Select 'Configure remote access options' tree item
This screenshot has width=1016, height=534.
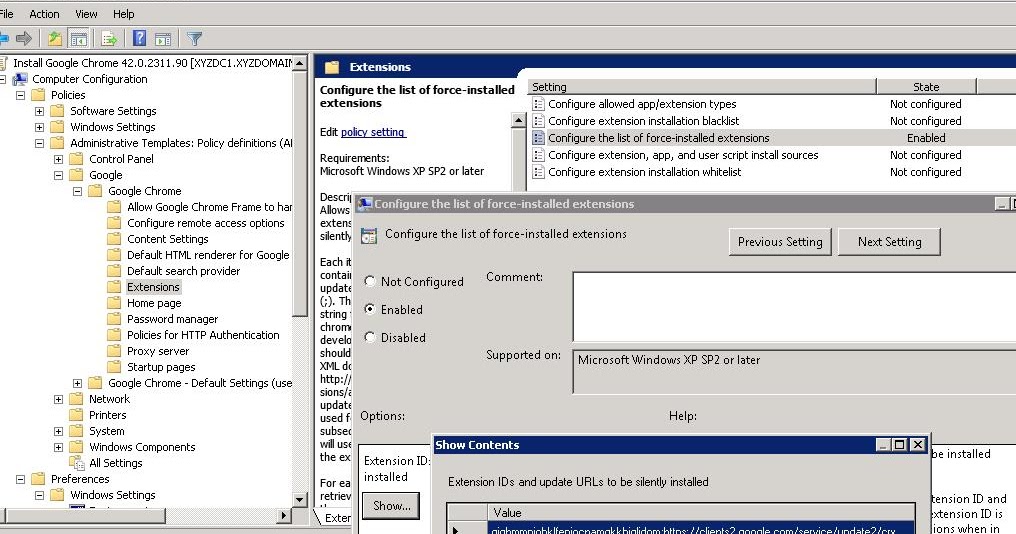[x=205, y=223]
